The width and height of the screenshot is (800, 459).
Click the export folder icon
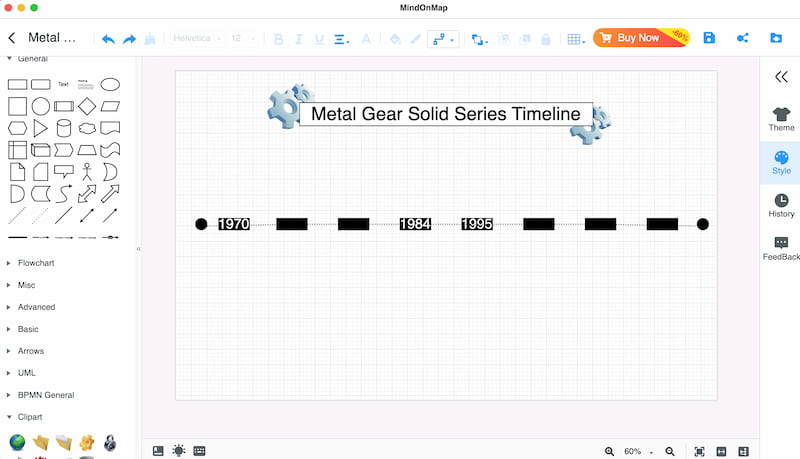click(x=776, y=38)
